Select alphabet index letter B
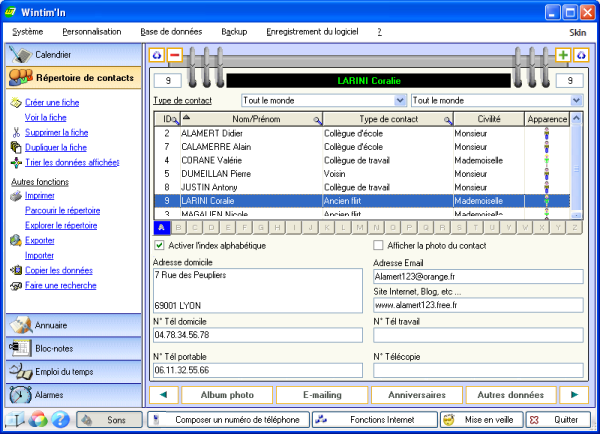Image resolution: width=600 pixels, height=434 pixels. [178, 228]
